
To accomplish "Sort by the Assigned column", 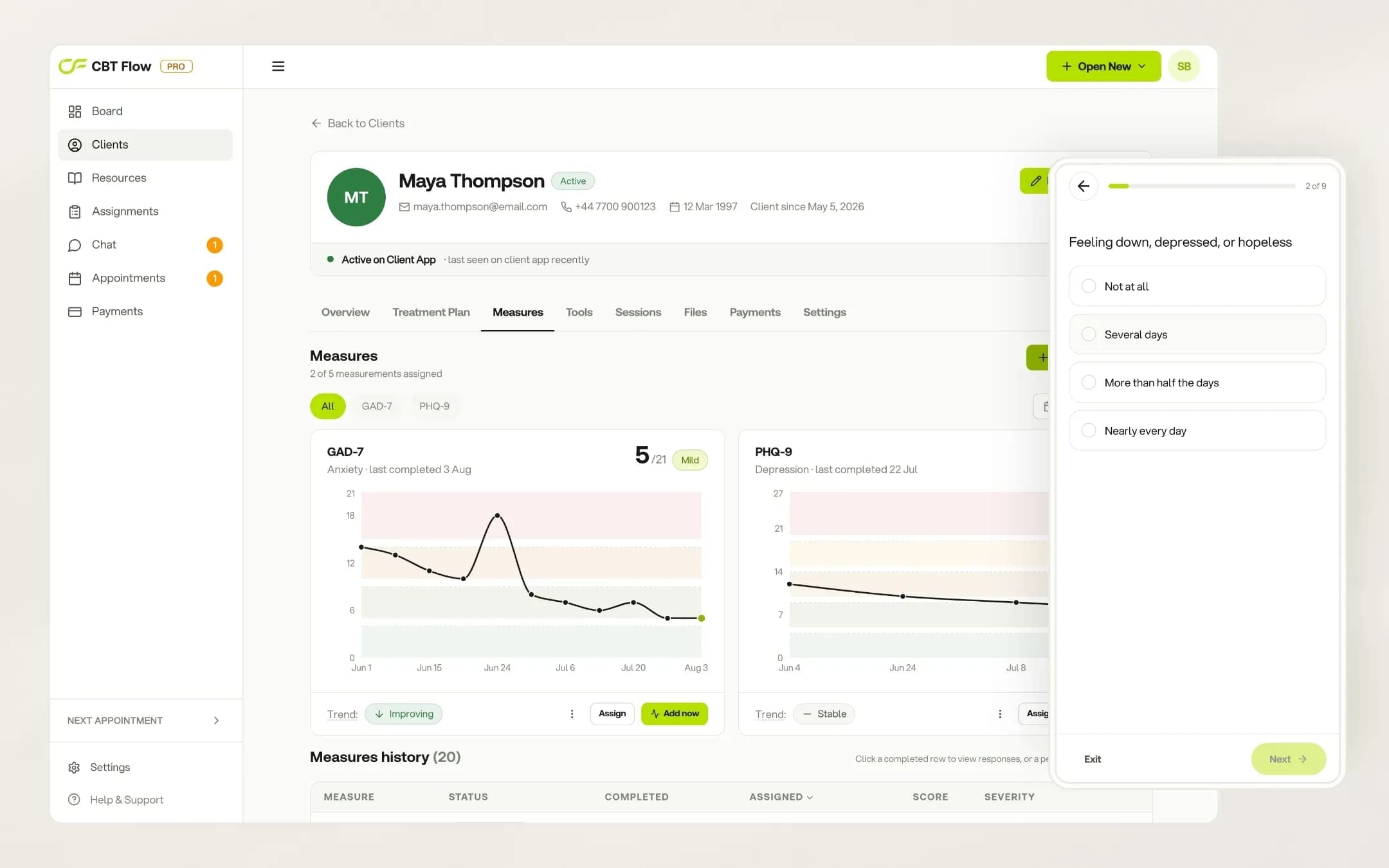I will coord(781,797).
